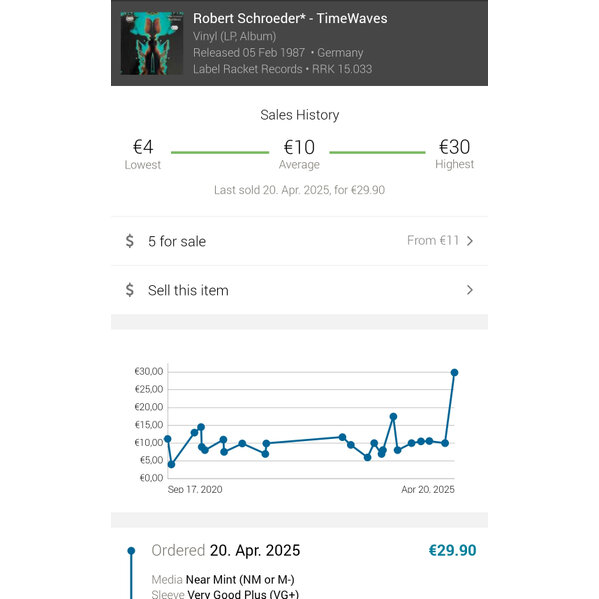Tap Sell this item row

300,290
